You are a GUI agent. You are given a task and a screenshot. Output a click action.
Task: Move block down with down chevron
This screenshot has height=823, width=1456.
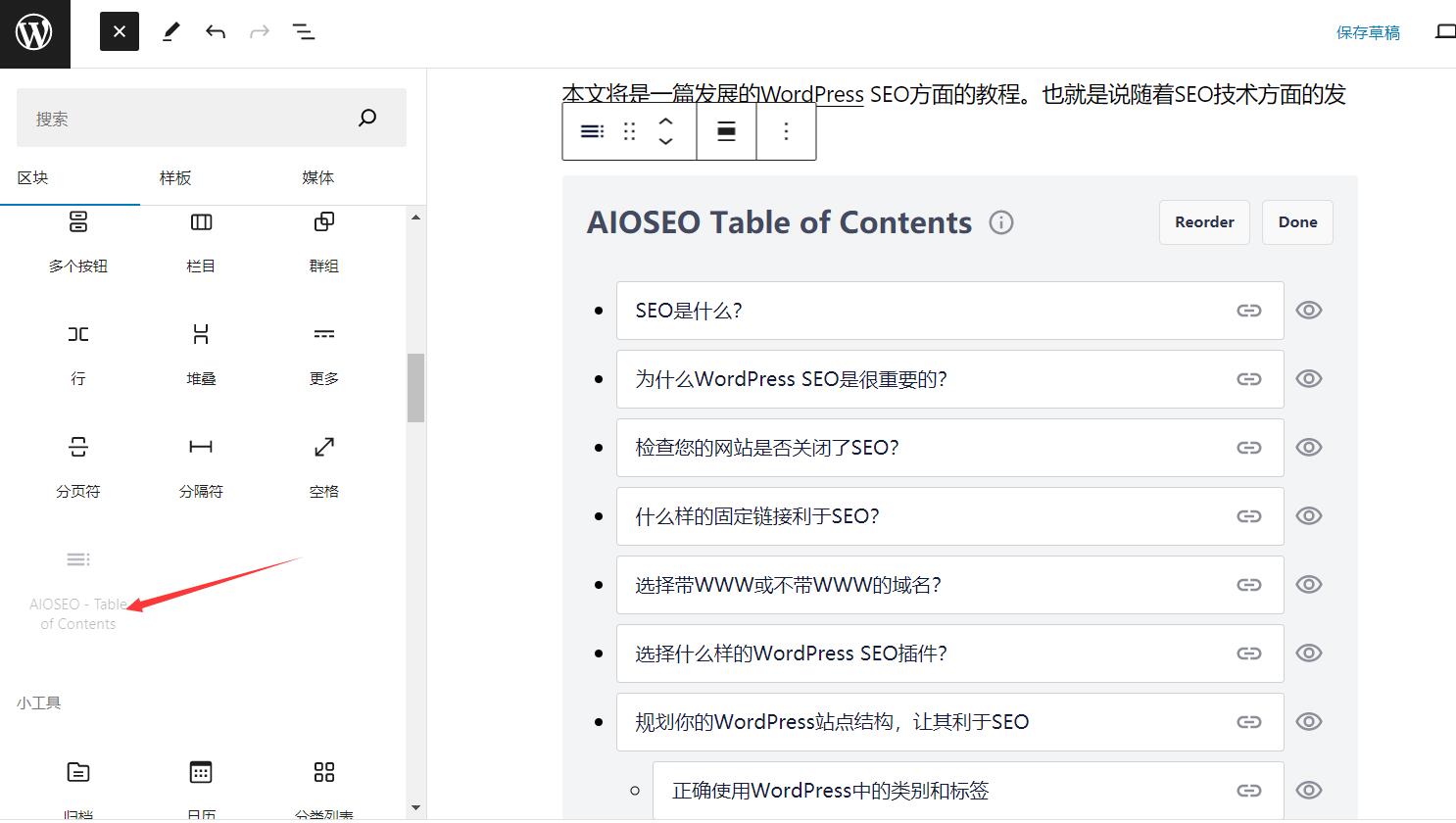[x=665, y=142]
